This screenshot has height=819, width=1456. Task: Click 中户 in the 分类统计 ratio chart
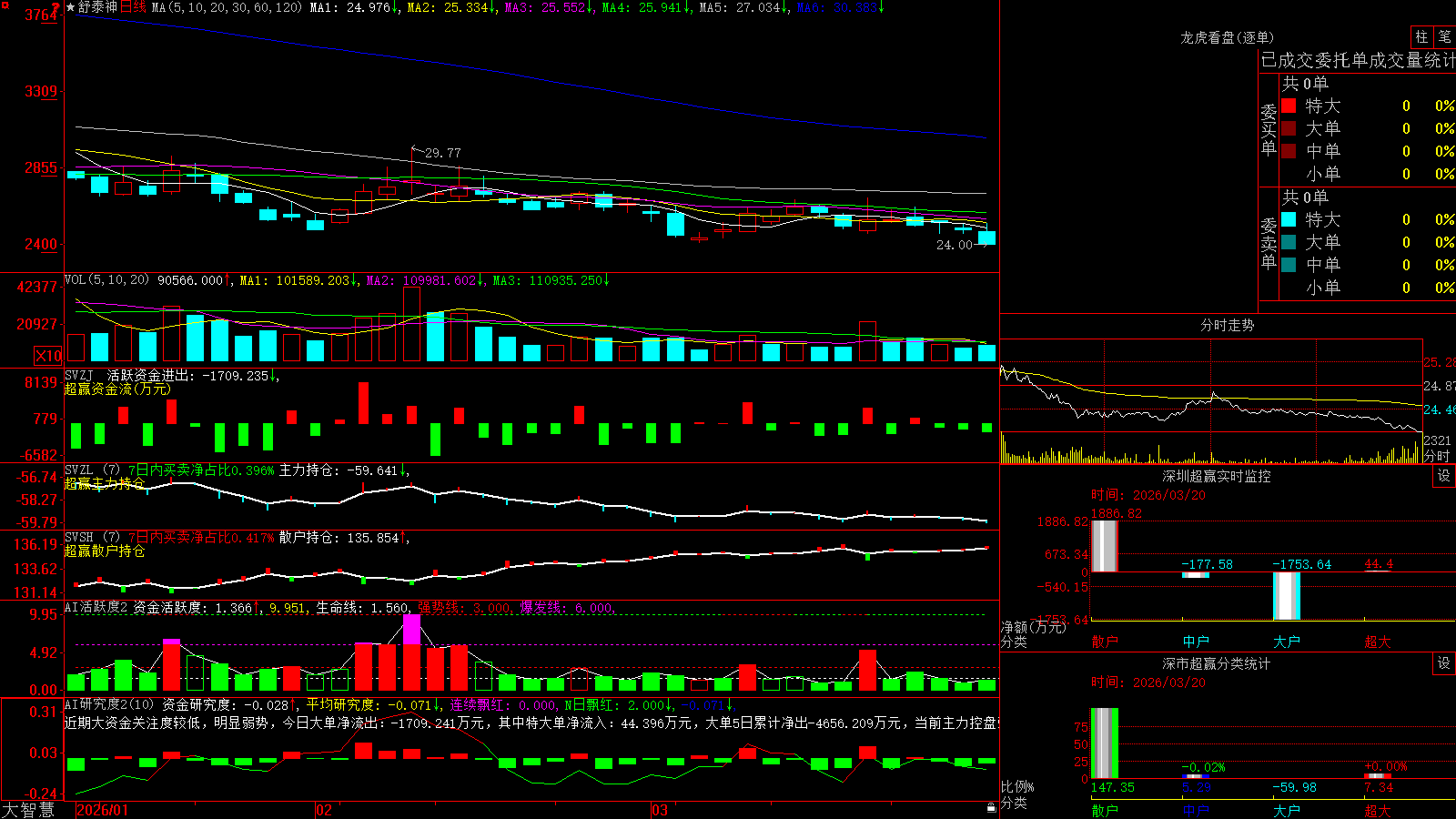(1196, 810)
